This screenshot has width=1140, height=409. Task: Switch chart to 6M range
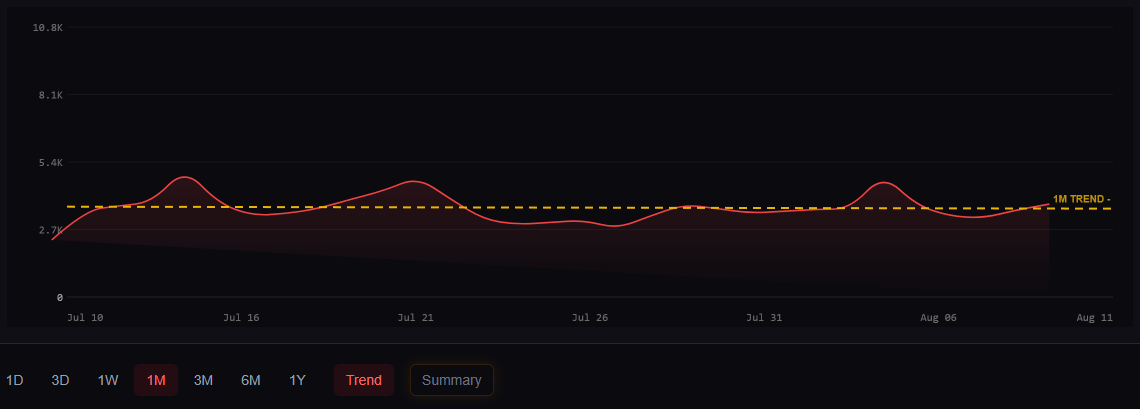click(x=251, y=380)
